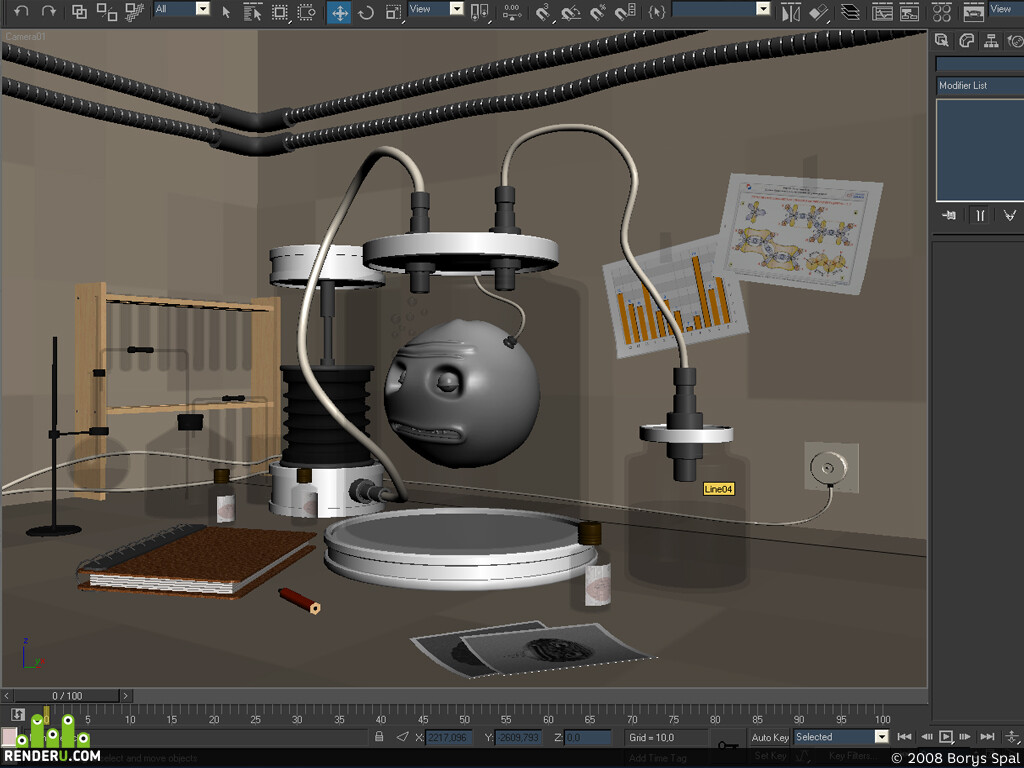Toggle the selection lock padlock

pos(379,737)
